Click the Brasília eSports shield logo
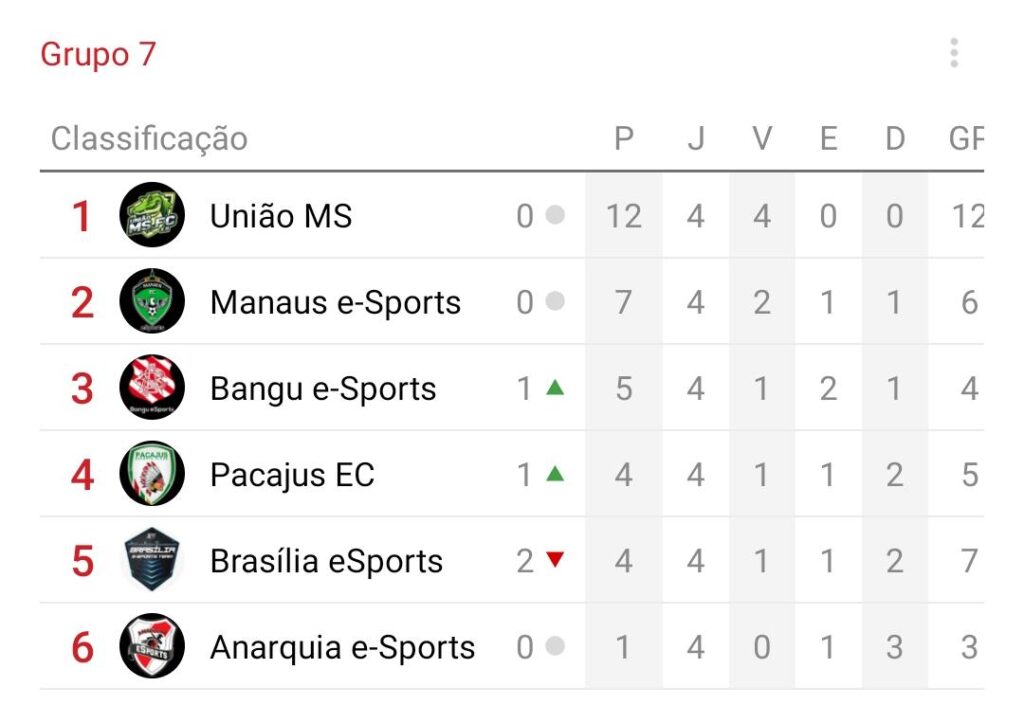1024x723 pixels. point(152,560)
